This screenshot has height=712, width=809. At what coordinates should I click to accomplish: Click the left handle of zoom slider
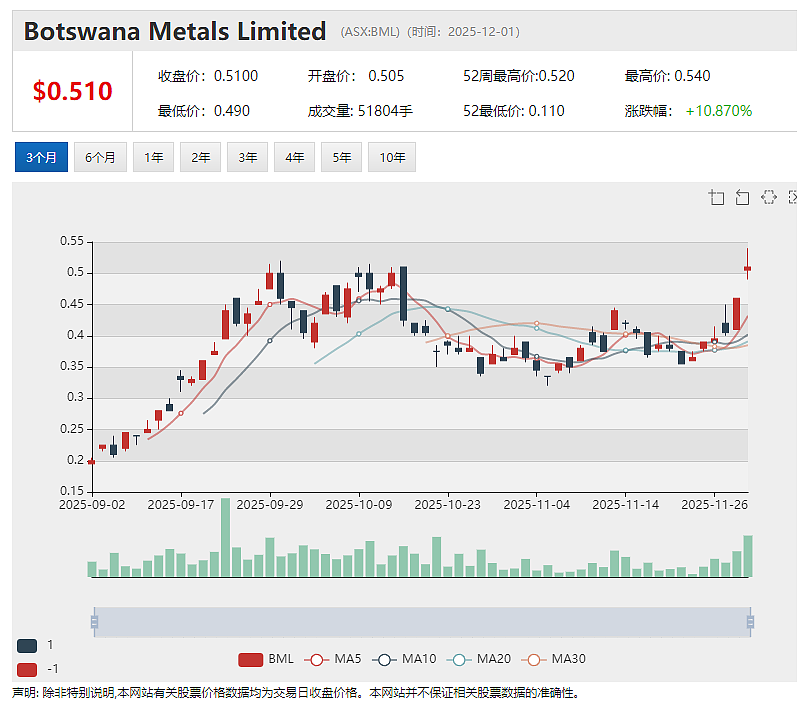(94, 622)
